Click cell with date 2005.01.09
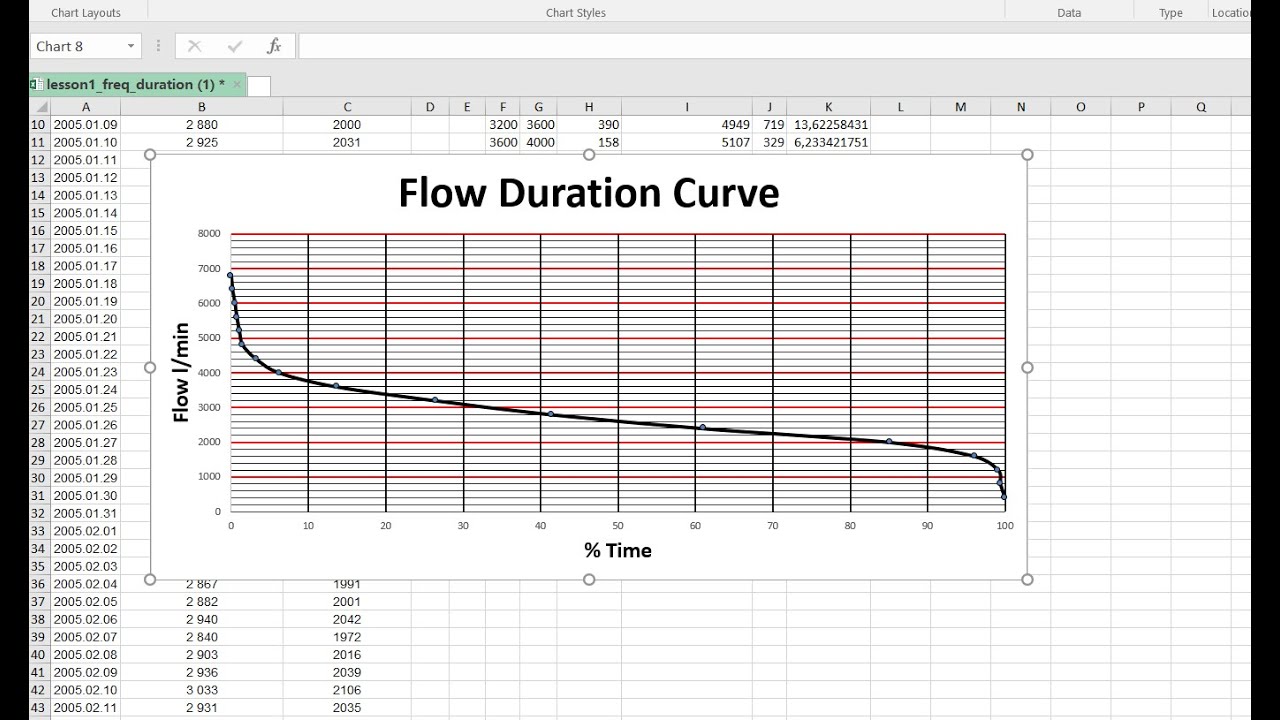The width and height of the screenshot is (1280, 720). [86, 125]
